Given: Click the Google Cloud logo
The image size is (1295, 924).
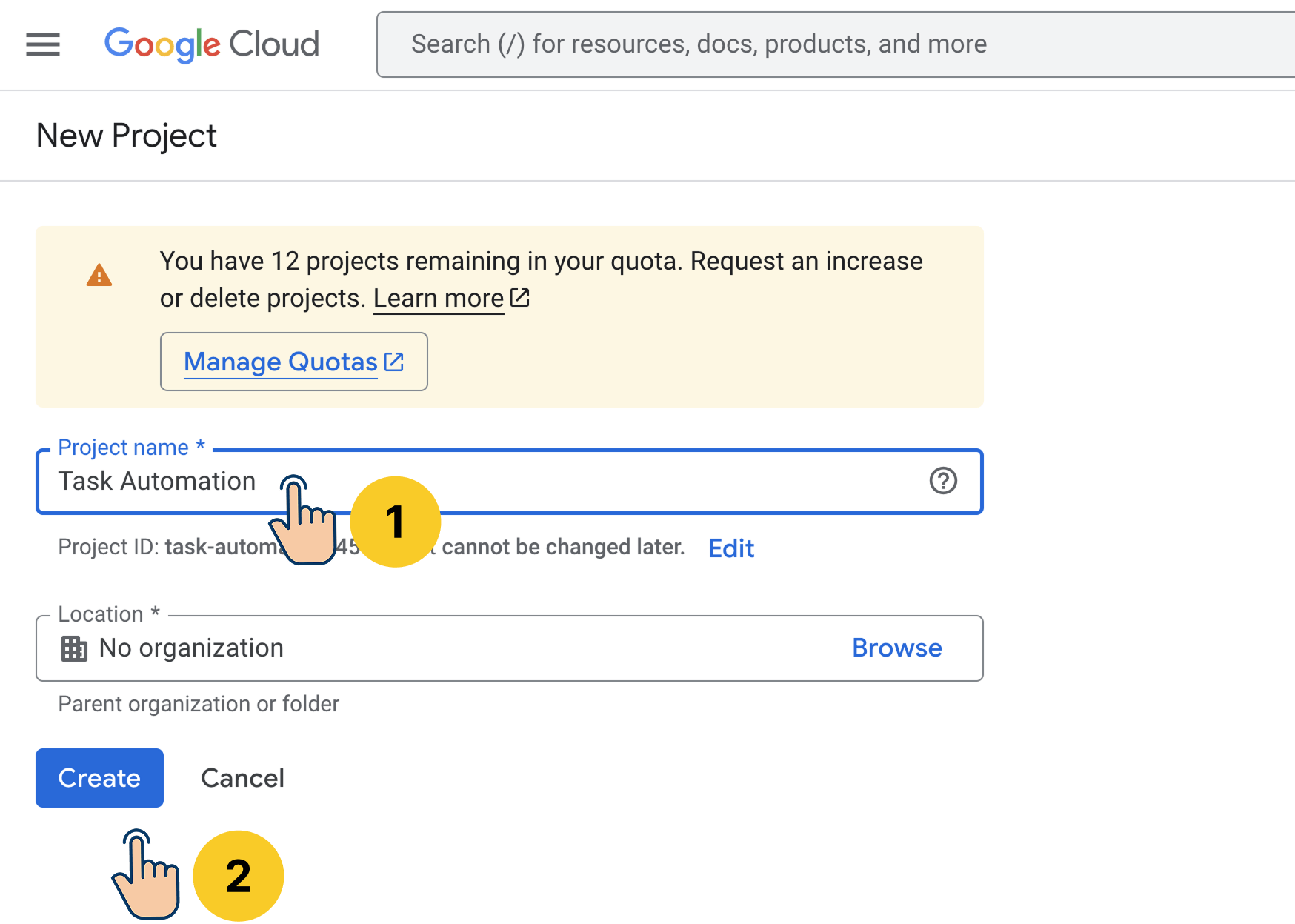Looking at the screenshot, I should pyautogui.click(x=212, y=44).
